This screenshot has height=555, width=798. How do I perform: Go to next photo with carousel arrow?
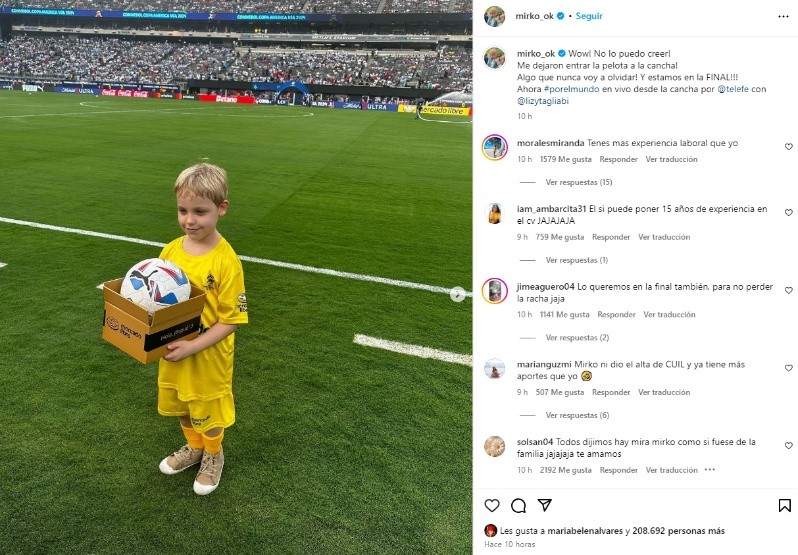[458, 294]
